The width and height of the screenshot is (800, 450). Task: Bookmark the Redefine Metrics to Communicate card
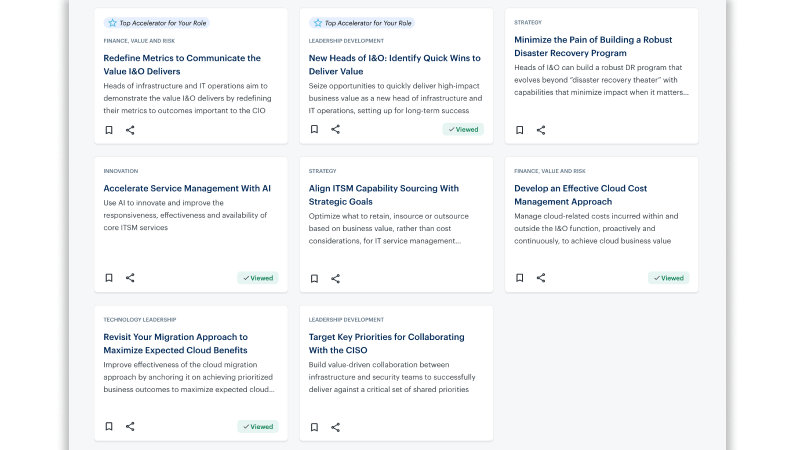click(x=109, y=130)
